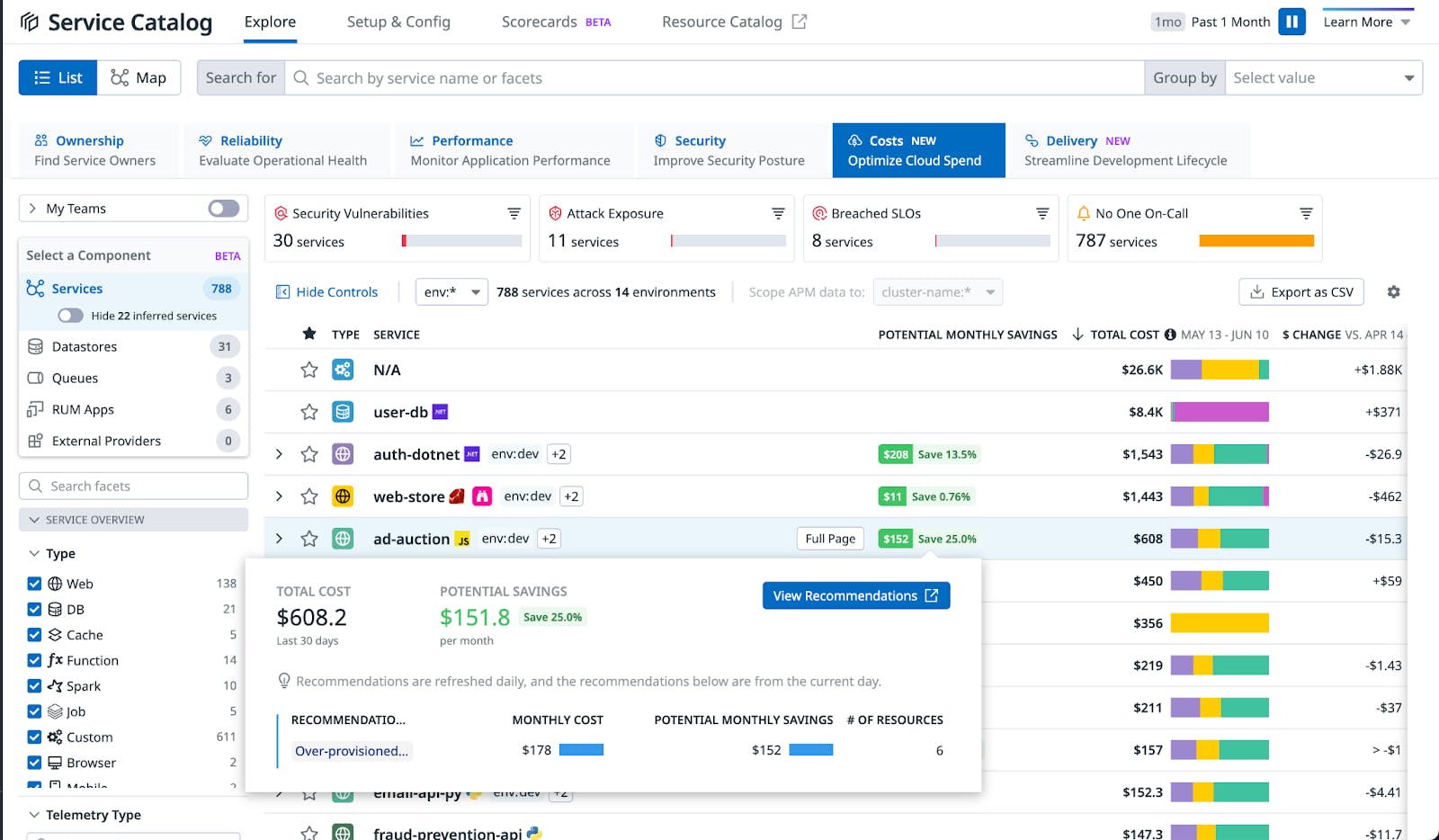Star the ad-auction service
The image size is (1439, 840).
point(309,538)
